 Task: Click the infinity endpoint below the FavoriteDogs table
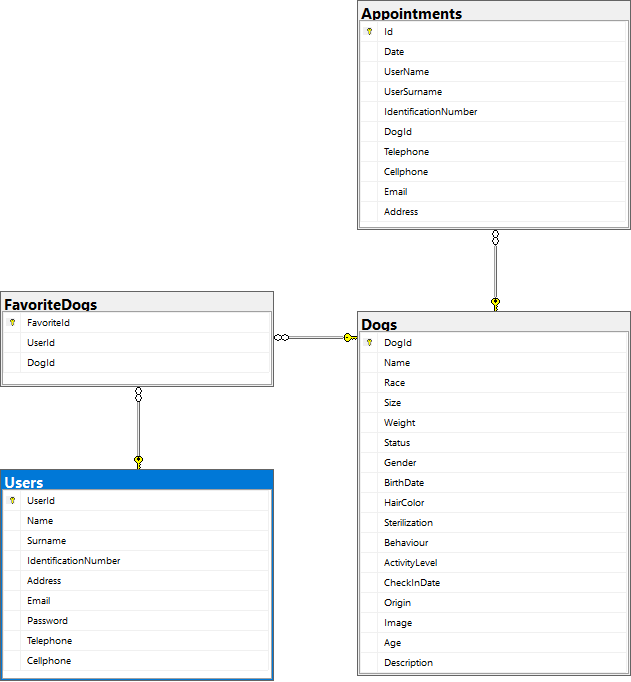(138, 394)
